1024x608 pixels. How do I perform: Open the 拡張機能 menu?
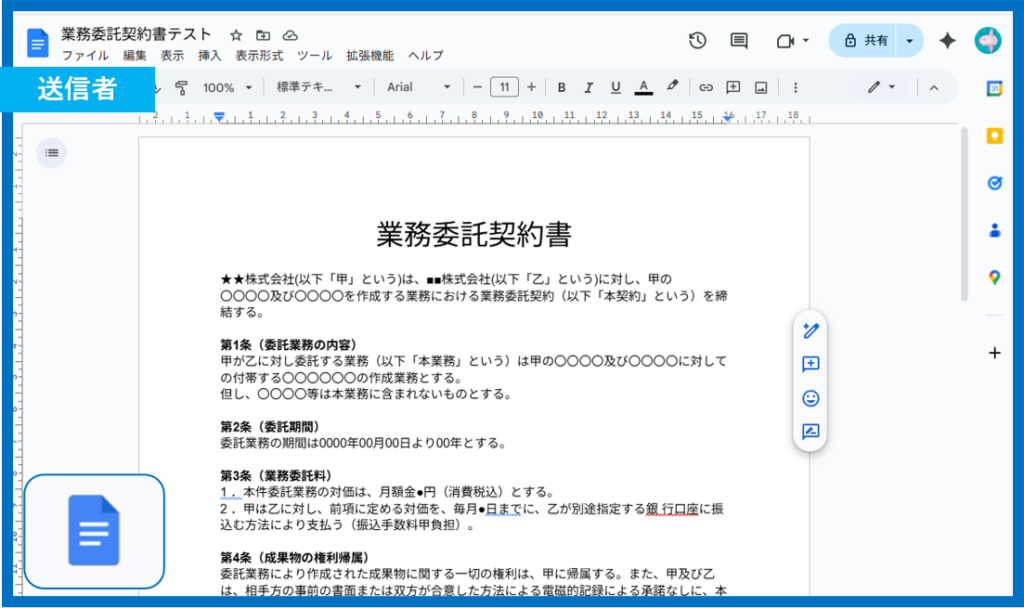370,56
